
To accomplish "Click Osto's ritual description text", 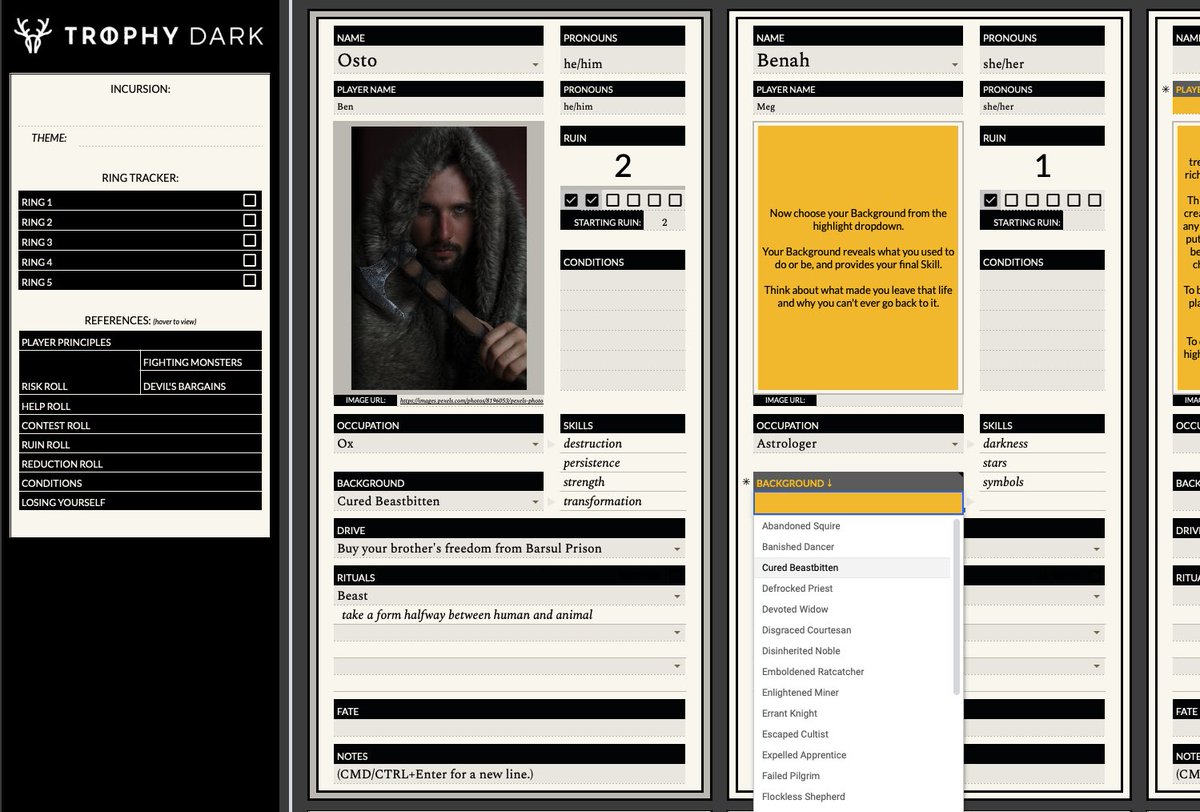I will (467, 615).
